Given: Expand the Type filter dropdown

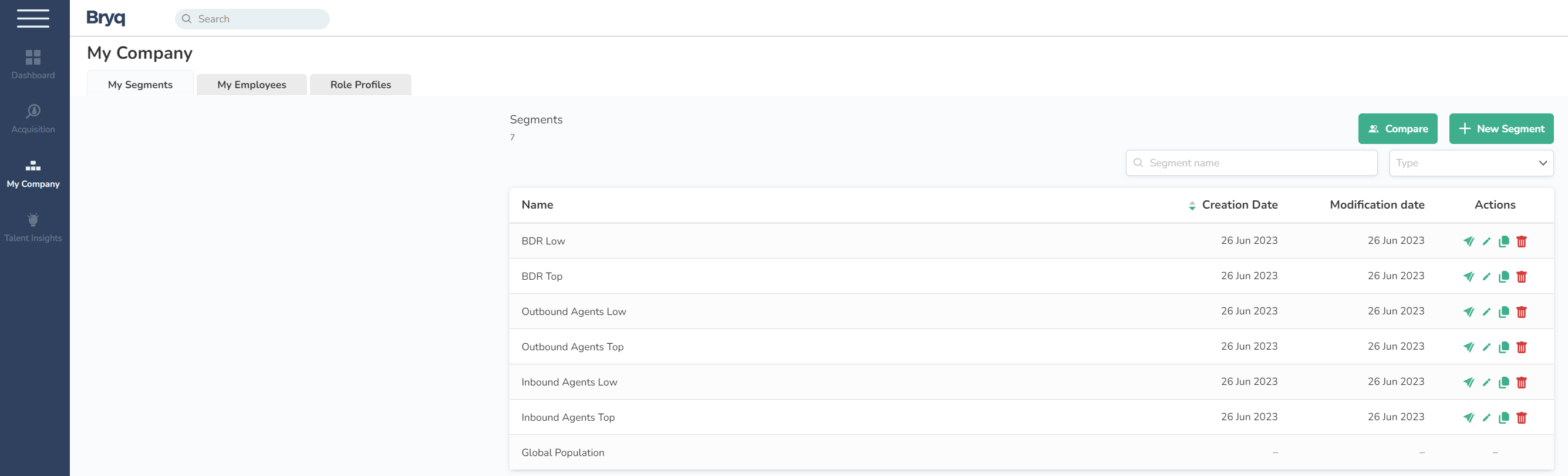Looking at the screenshot, I should pos(1471,163).
